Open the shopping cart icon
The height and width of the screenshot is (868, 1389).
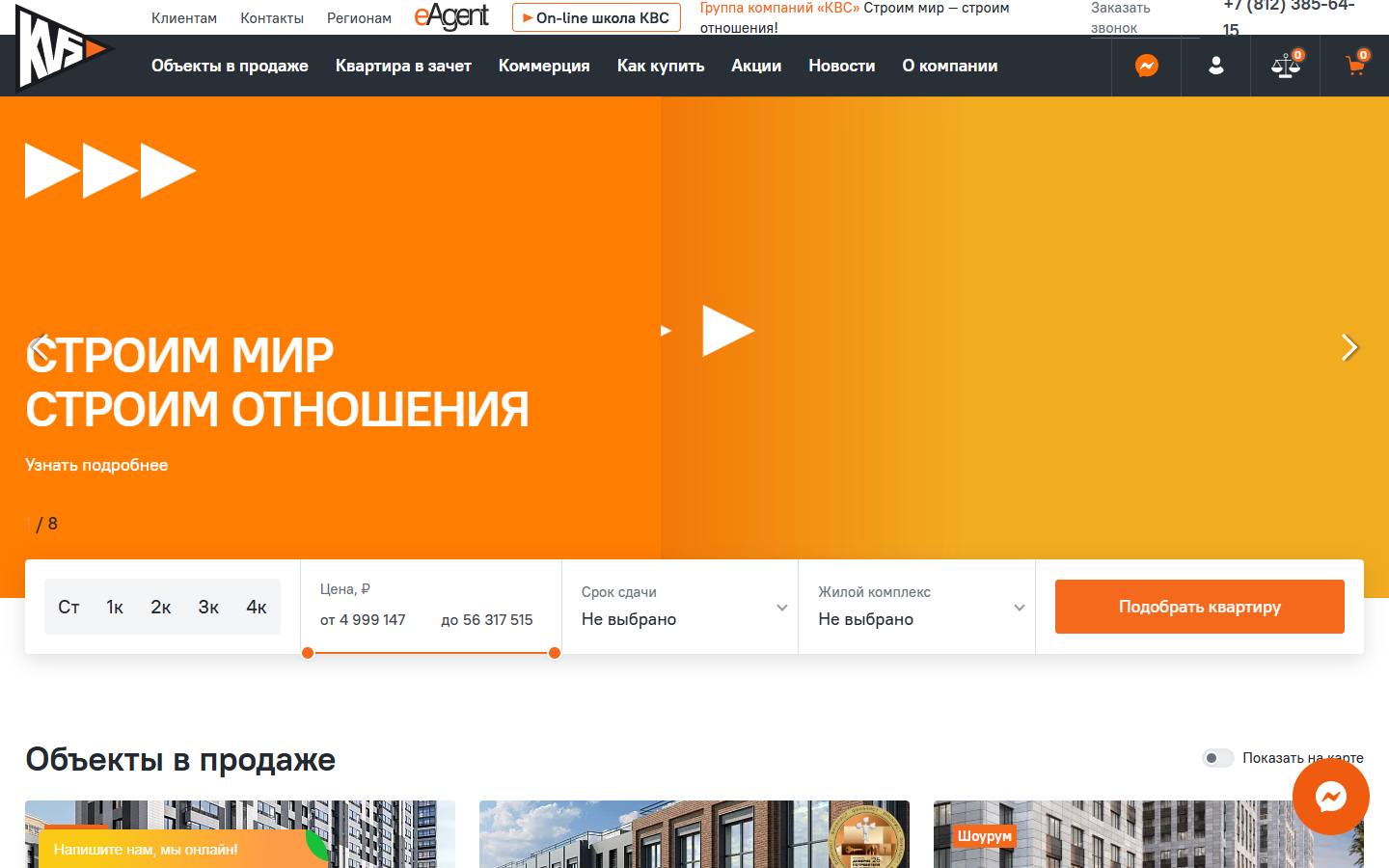point(1354,66)
